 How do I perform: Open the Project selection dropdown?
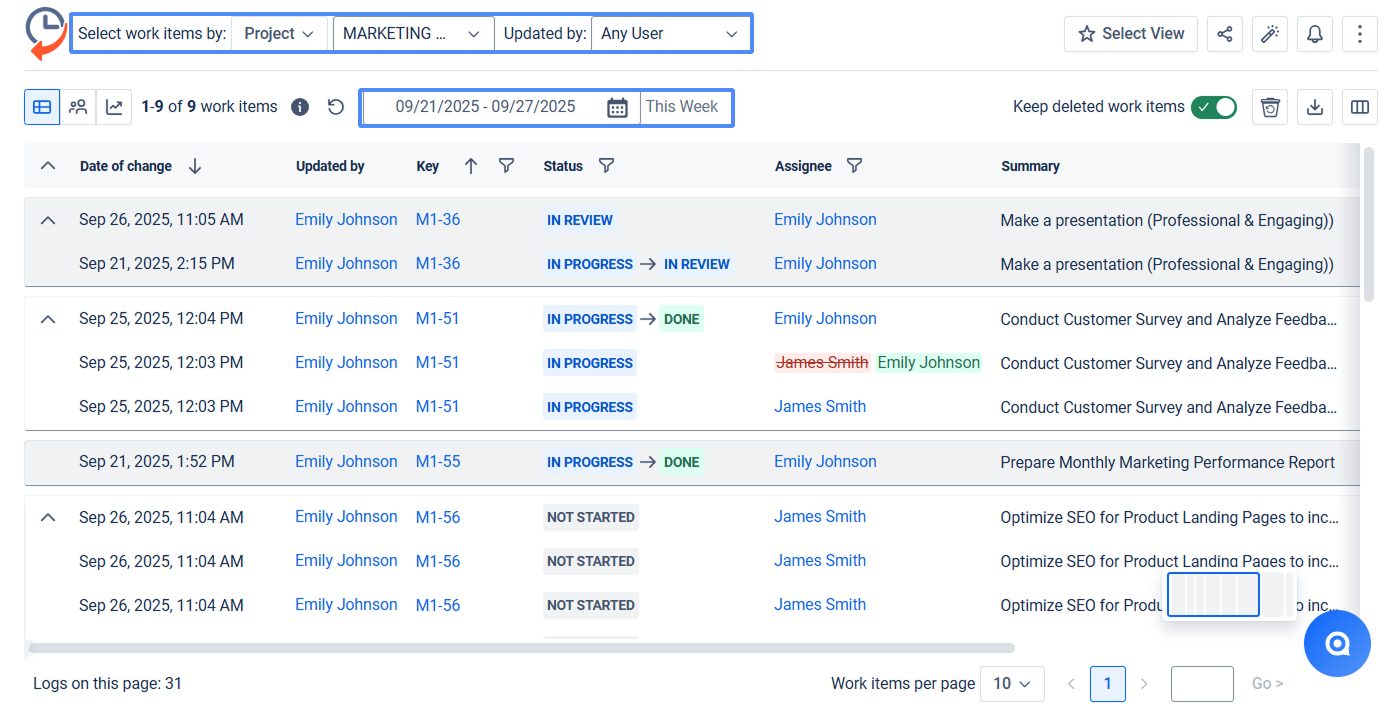[280, 34]
